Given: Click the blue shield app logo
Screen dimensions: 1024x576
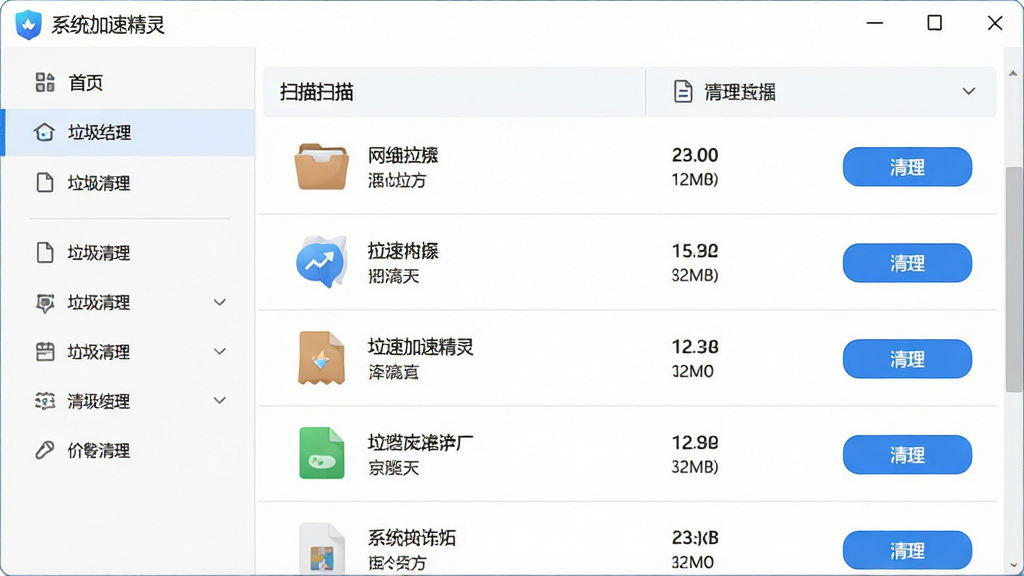Looking at the screenshot, I should pyautogui.click(x=28, y=25).
